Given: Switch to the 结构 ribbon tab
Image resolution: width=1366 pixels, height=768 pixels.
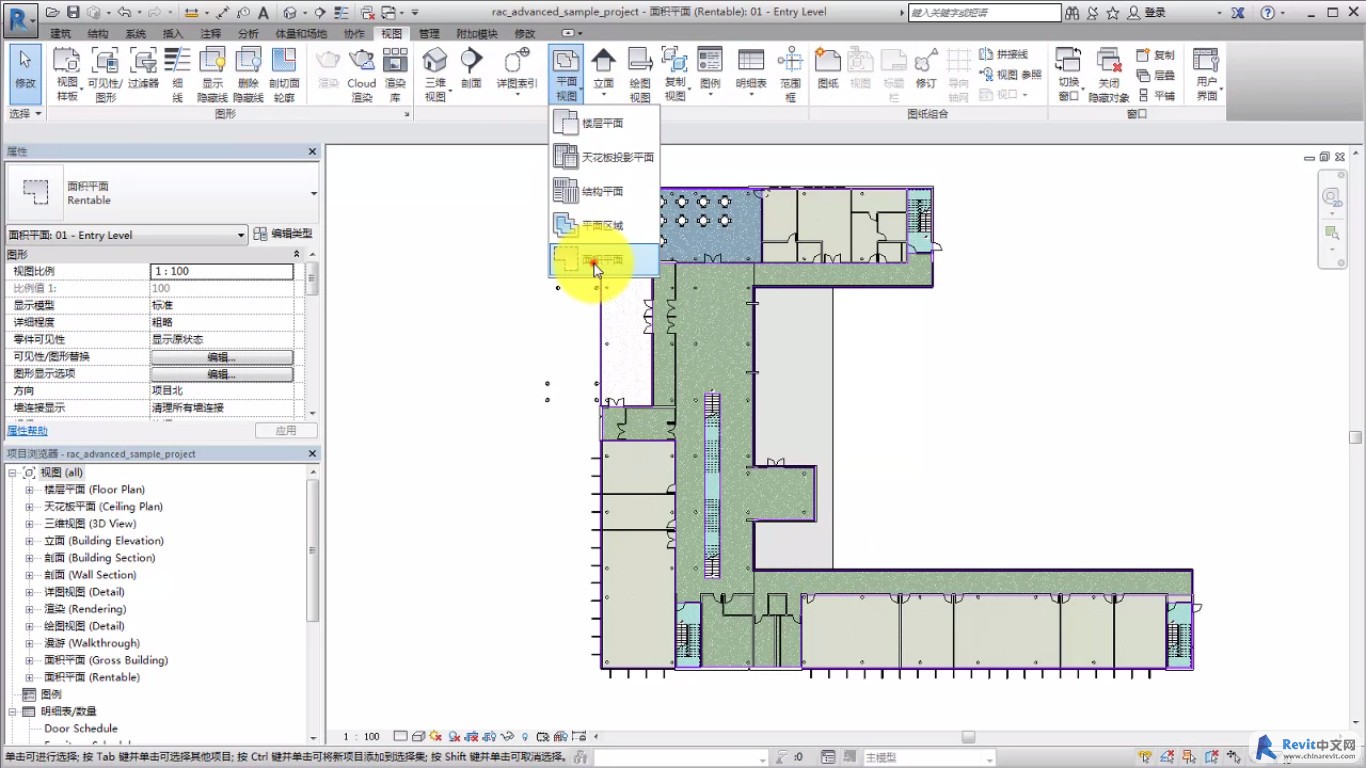Looking at the screenshot, I should (98, 33).
